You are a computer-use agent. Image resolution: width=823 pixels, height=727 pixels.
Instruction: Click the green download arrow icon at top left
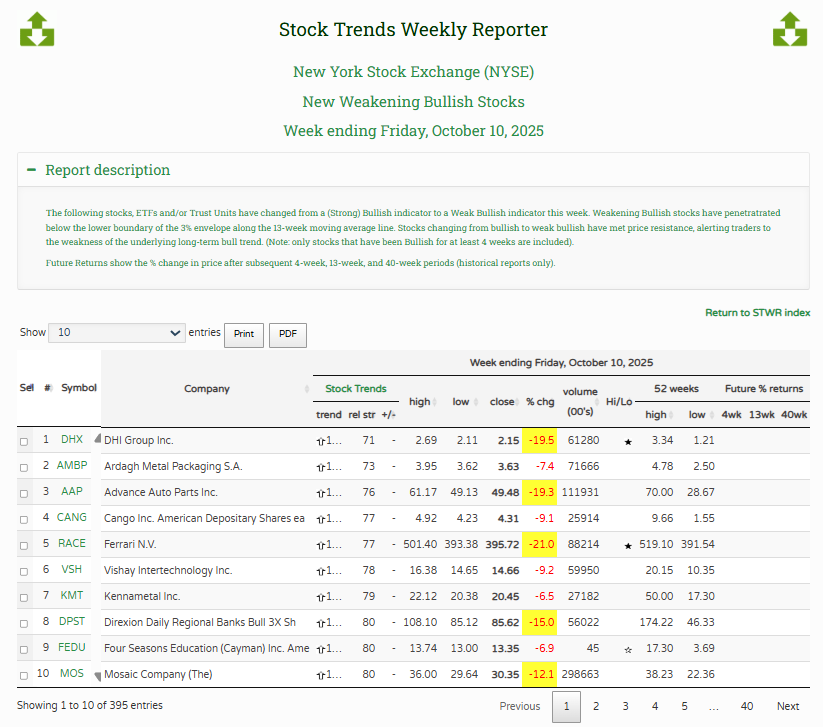pyautogui.click(x=37, y=29)
